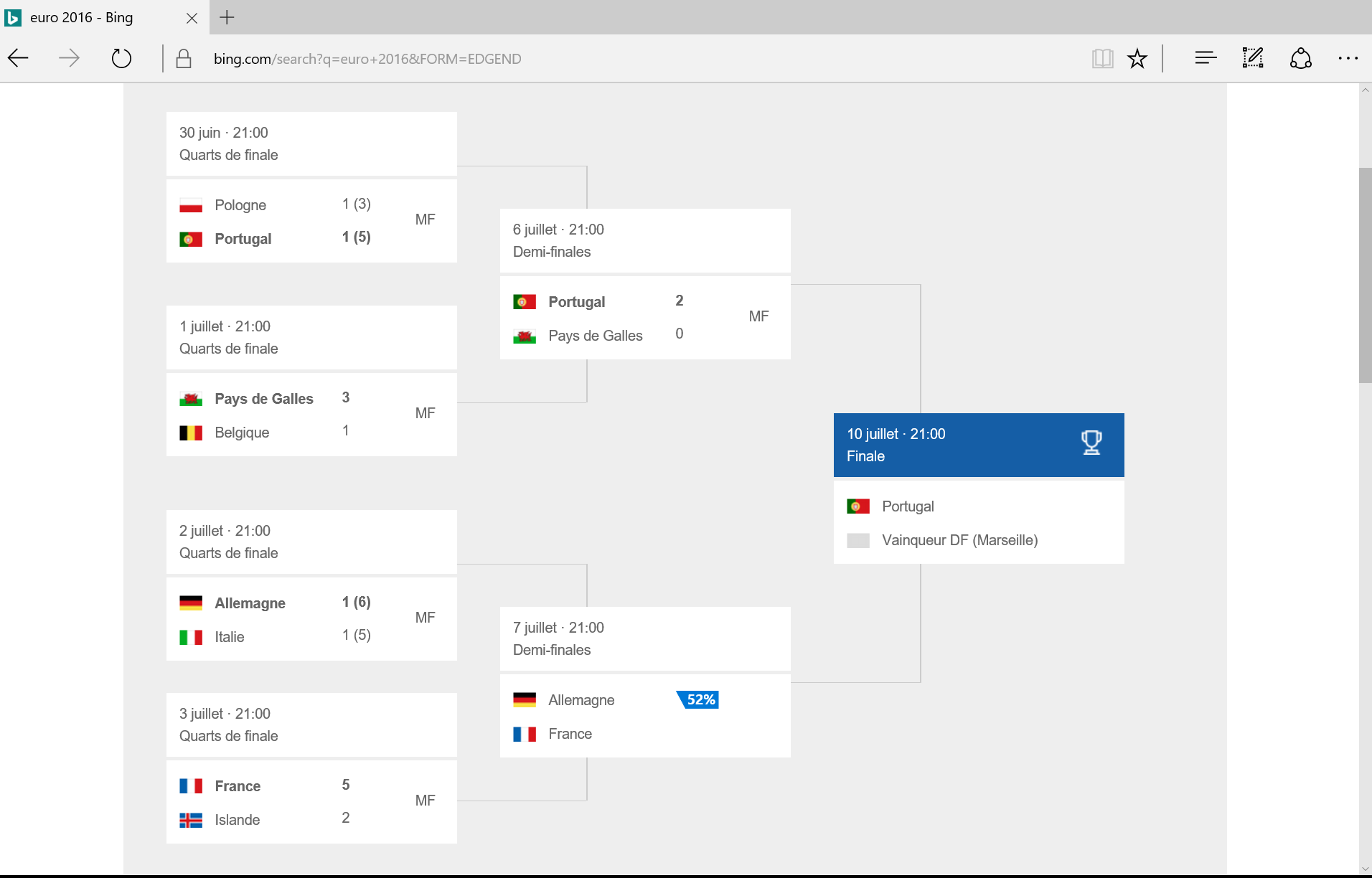Click Pays de Galles quarter-final winner

263,399
